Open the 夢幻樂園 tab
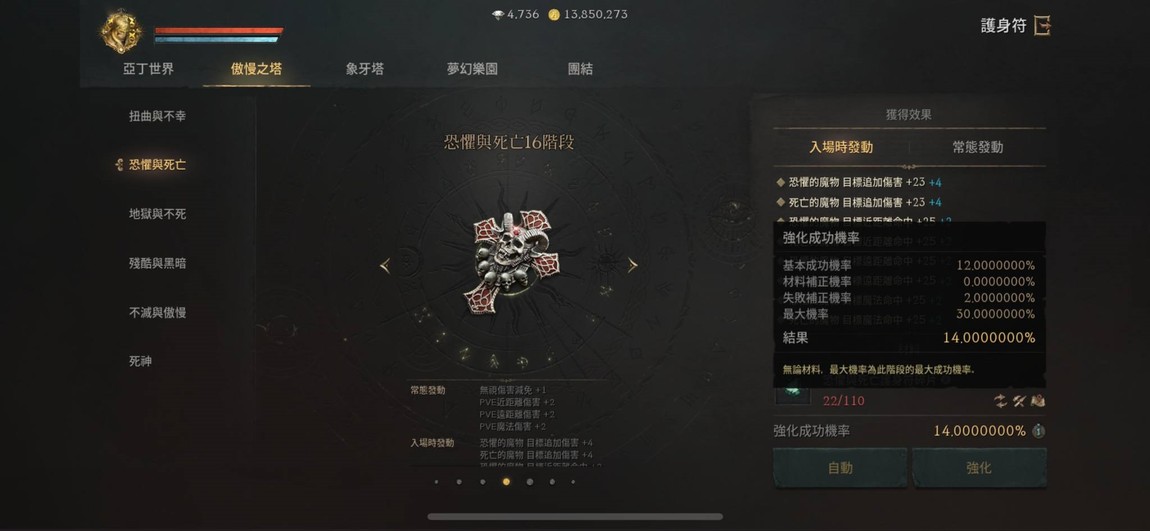The height and width of the screenshot is (531, 1150). [472, 69]
